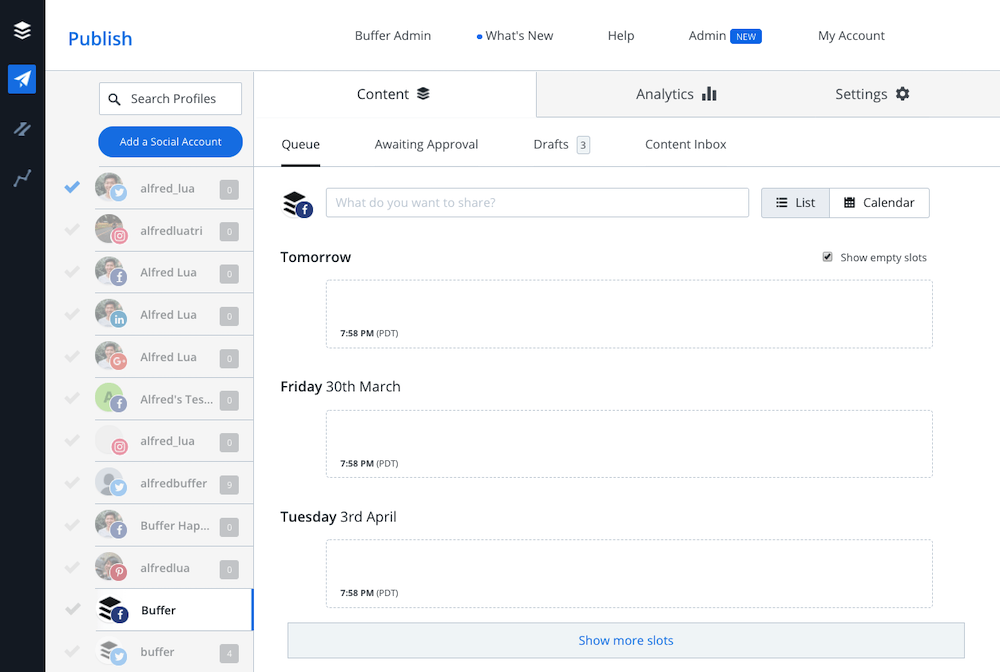Open the Publish paper plane icon

pyautogui.click(x=22, y=79)
